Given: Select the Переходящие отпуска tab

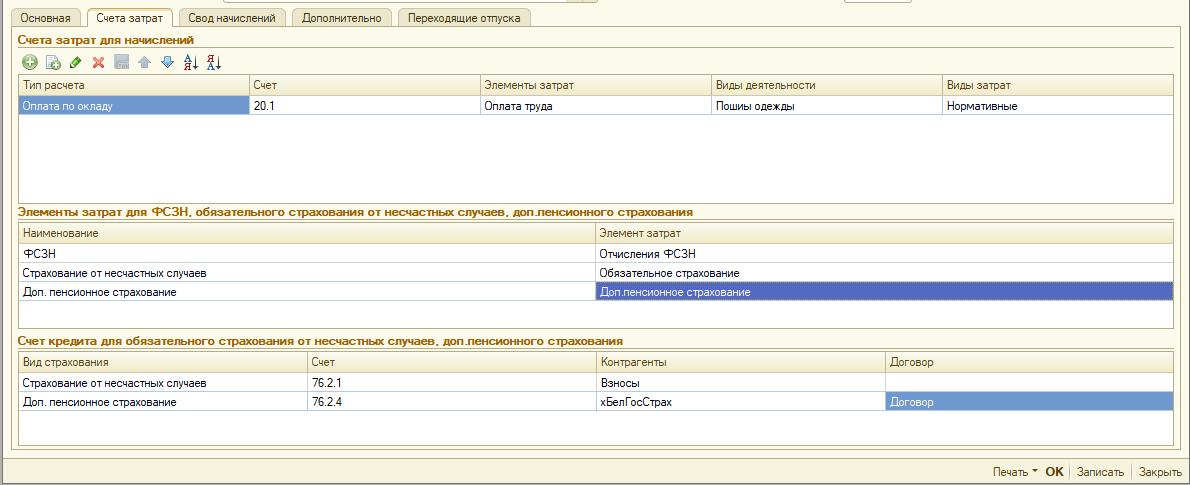Looking at the screenshot, I should [x=464, y=18].
